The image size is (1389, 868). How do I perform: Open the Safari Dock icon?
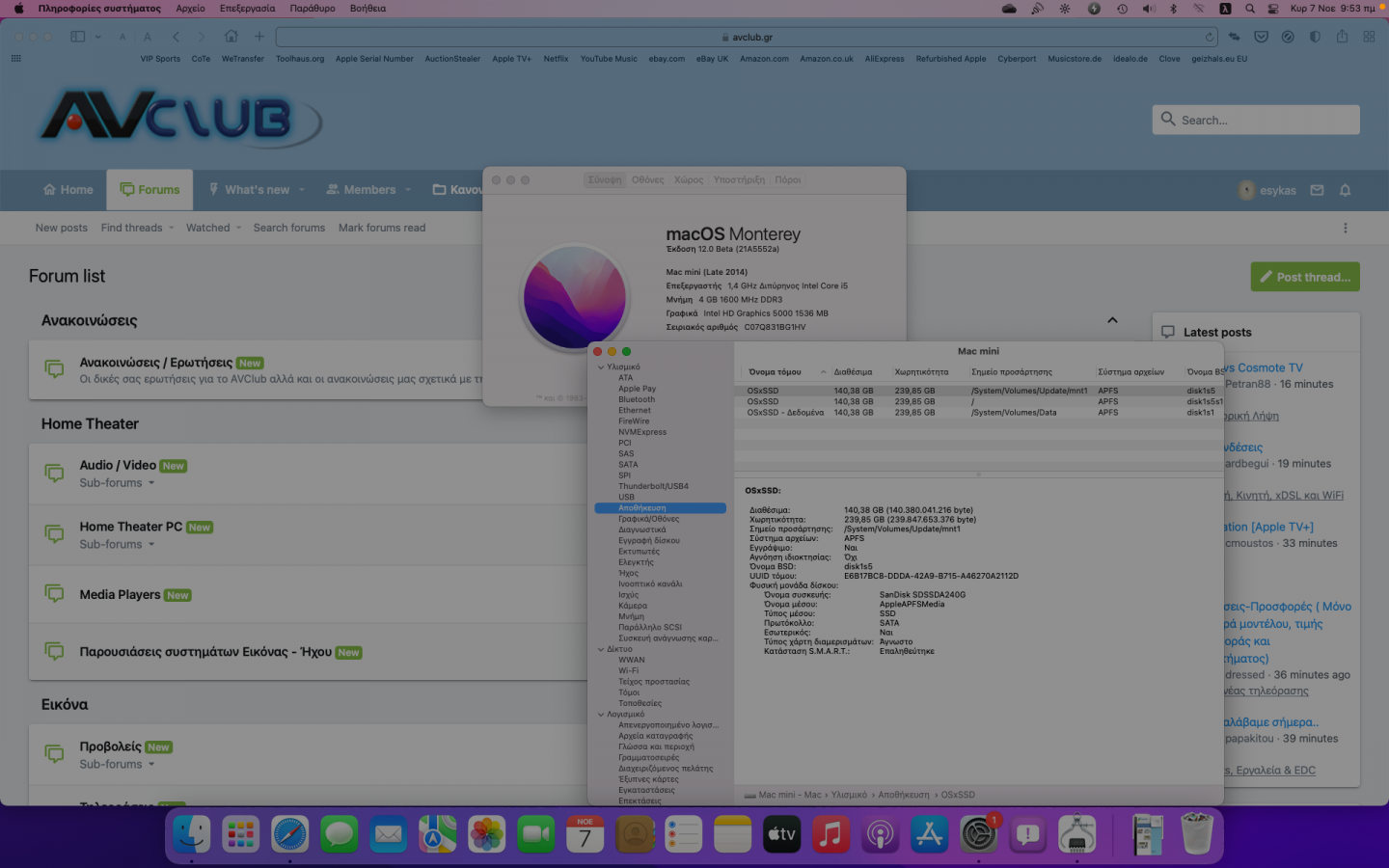tap(289, 833)
